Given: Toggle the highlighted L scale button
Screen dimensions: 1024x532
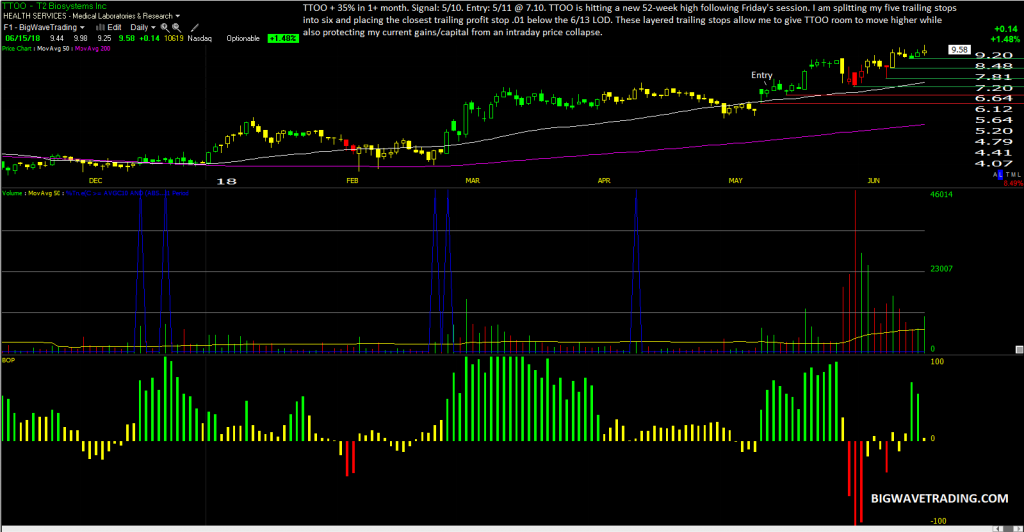Looking at the screenshot, I should click(1000, 175).
